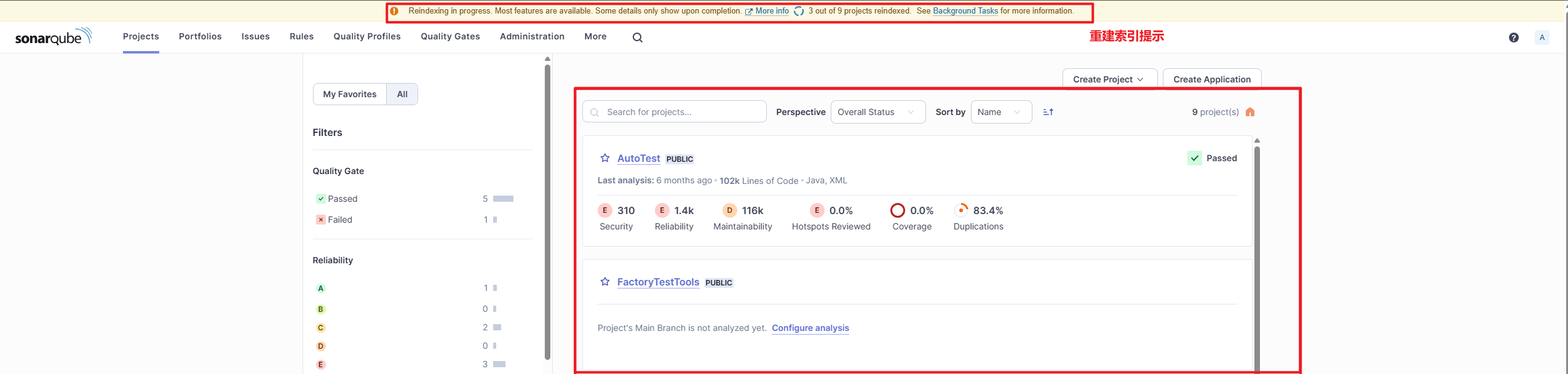Click the "Filters" heading
This screenshot has width=1568, height=374.
pos(327,132)
